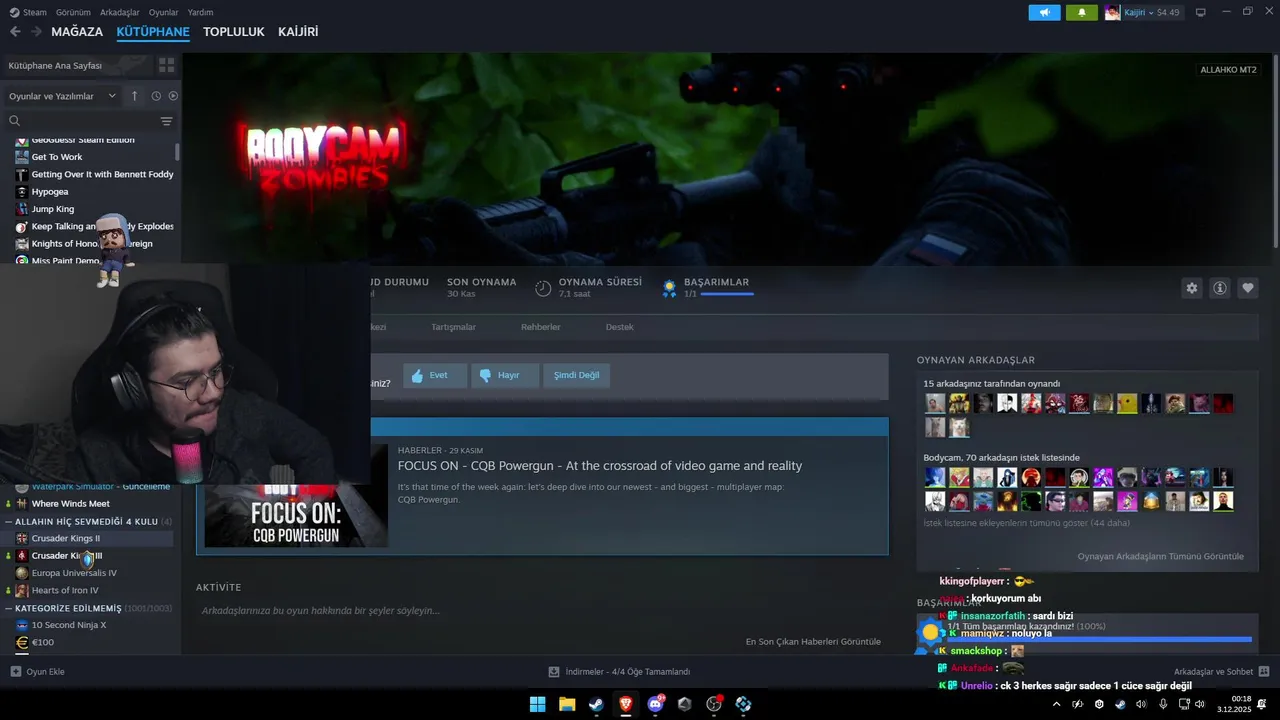Click the Get To Work game icon
Image resolution: width=1280 pixels, height=720 pixels.
(21, 157)
